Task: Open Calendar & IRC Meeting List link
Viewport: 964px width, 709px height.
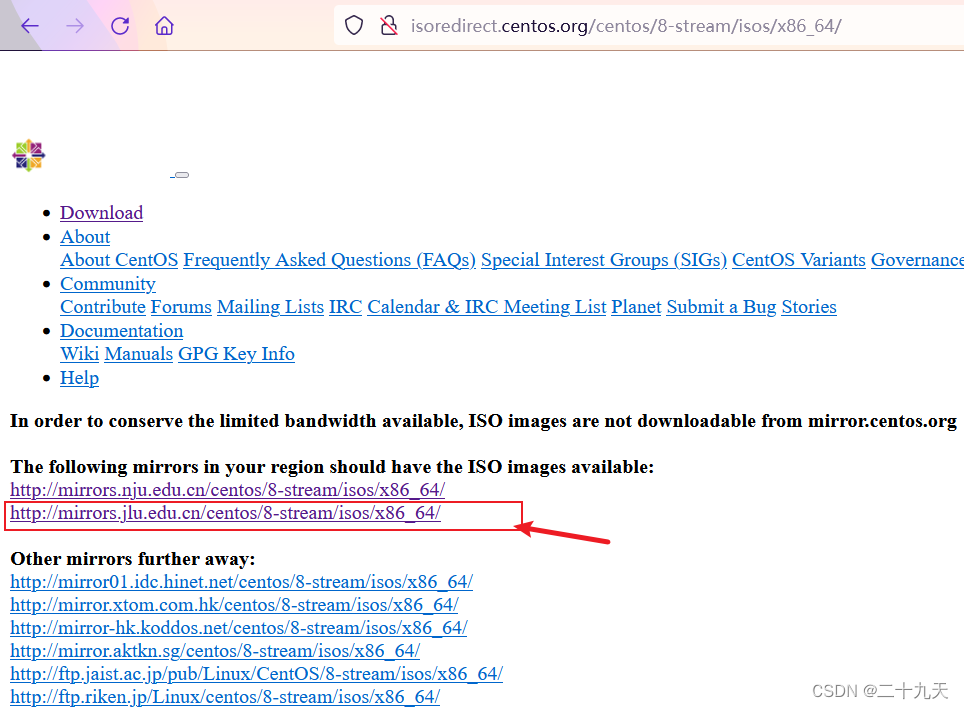Action: click(487, 307)
